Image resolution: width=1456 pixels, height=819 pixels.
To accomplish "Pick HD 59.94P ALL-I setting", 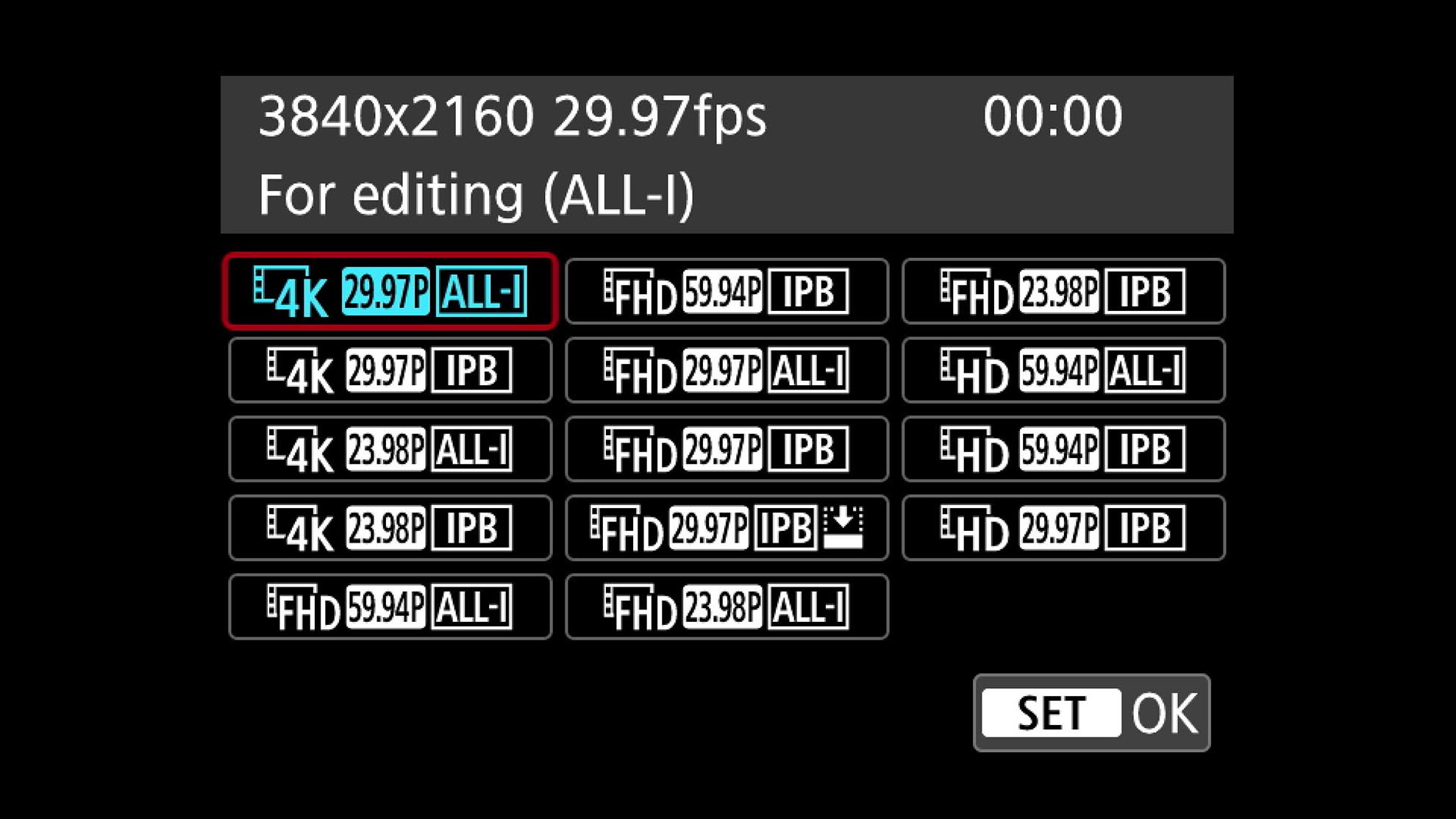I will coord(1063,370).
